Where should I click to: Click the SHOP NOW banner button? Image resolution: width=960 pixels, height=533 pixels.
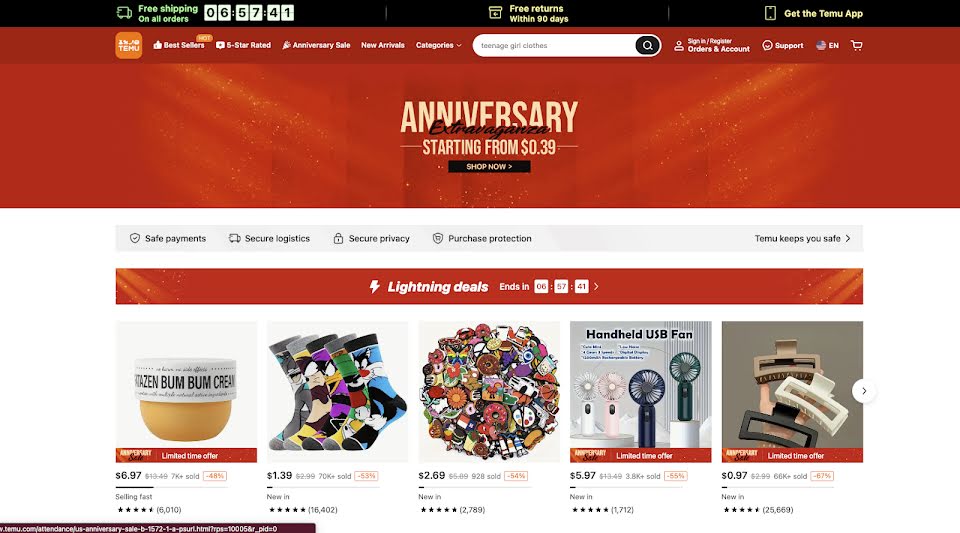489,166
